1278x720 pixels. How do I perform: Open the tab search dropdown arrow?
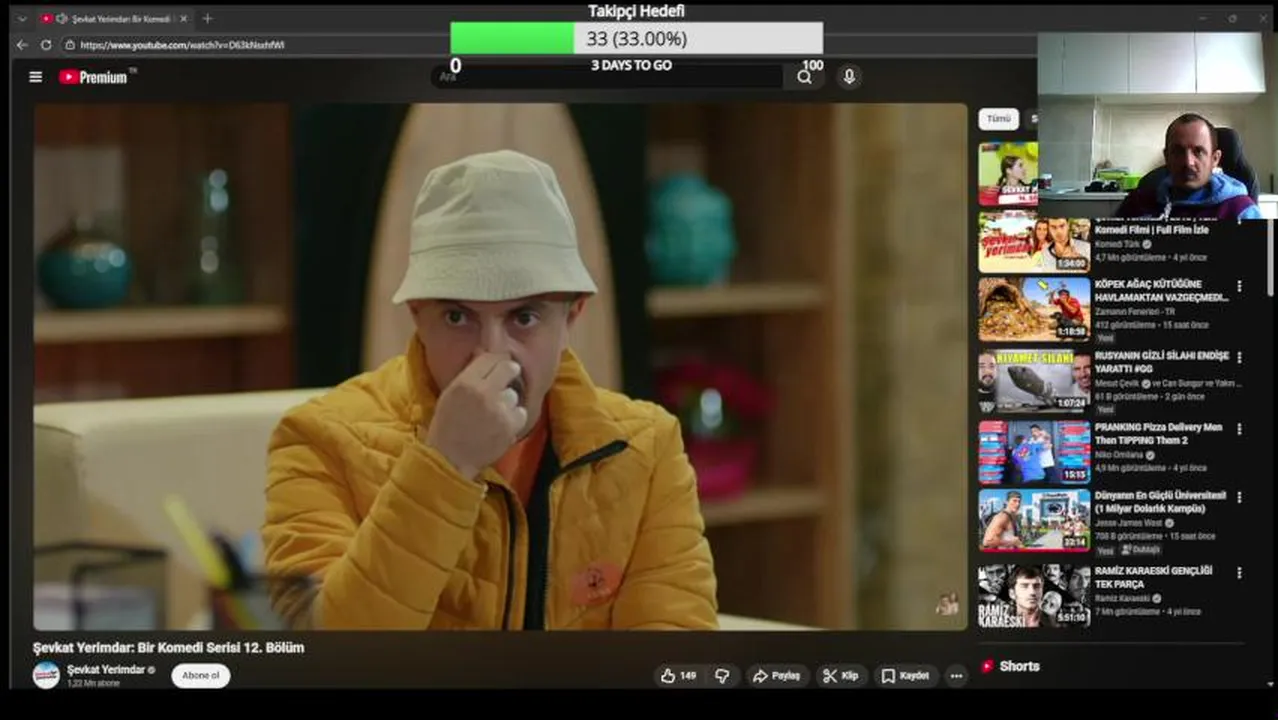pyautogui.click(x=22, y=18)
